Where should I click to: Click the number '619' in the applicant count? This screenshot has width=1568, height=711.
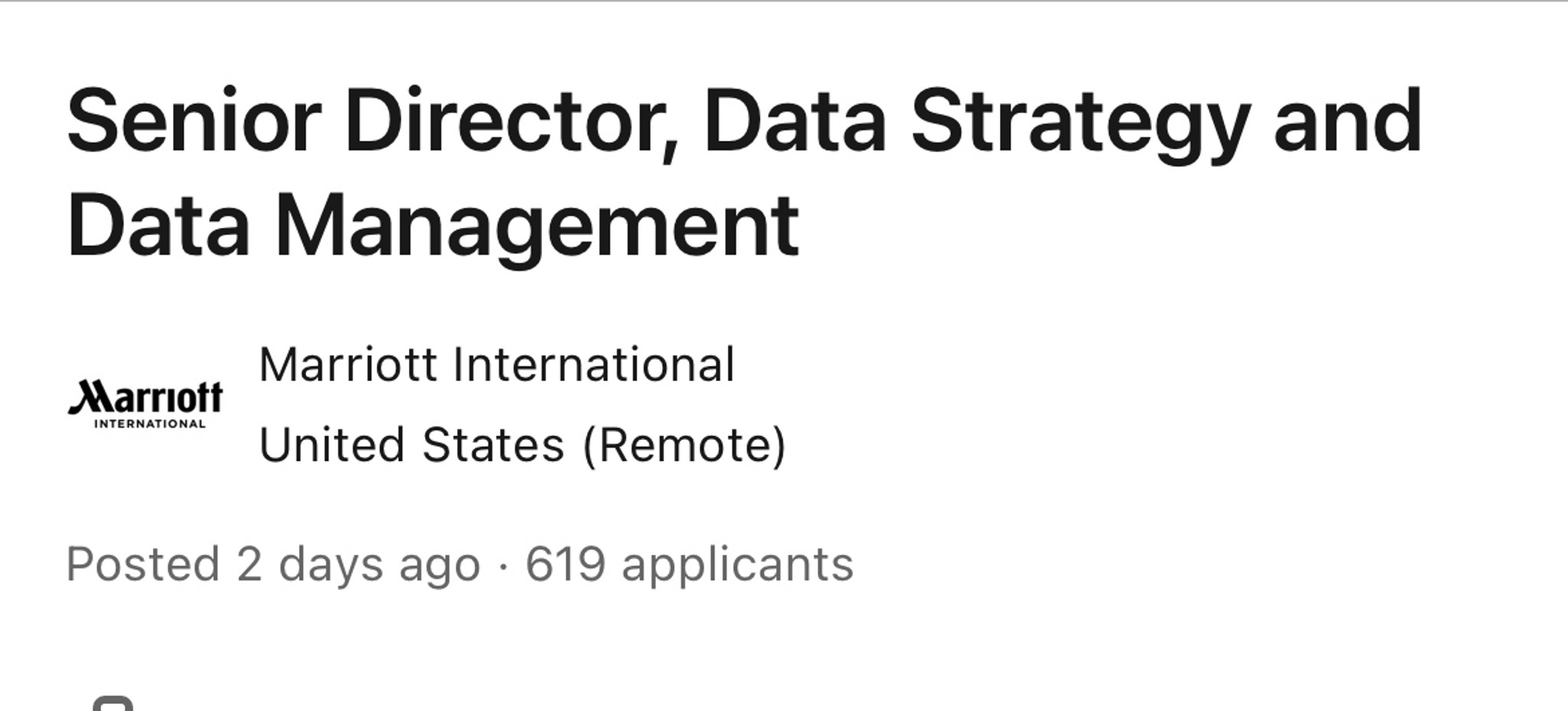565,565
